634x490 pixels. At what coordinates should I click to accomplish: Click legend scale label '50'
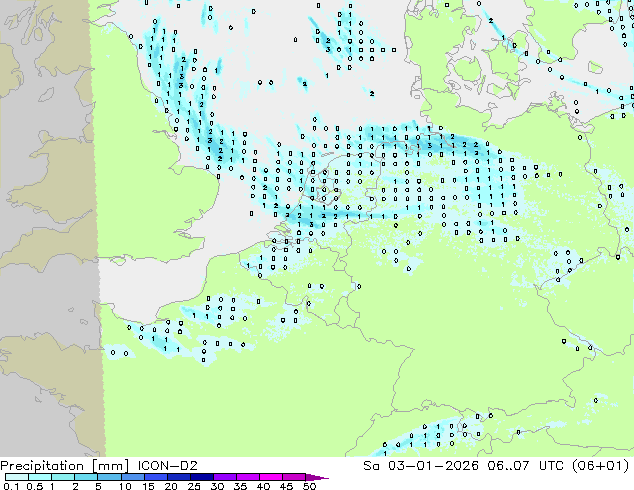[310, 486]
